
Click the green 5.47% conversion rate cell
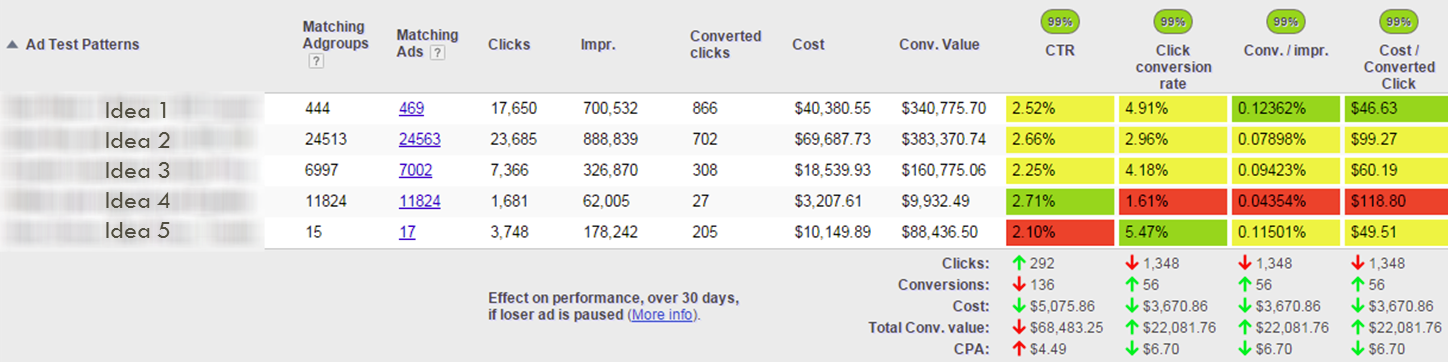(1173, 233)
